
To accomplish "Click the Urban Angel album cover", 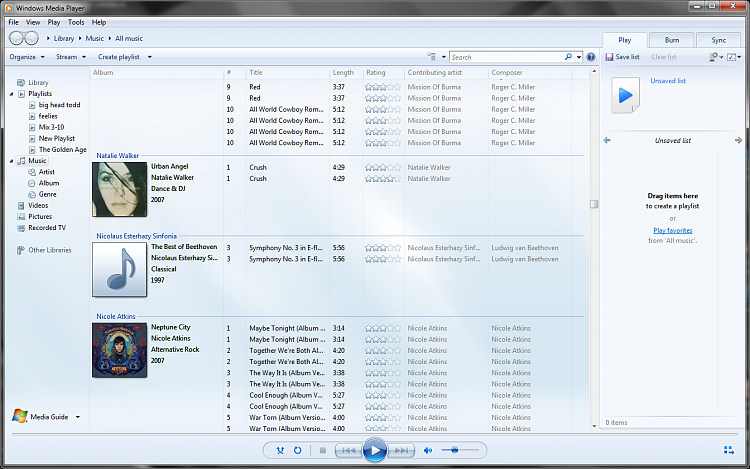I will tap(120, 189).
